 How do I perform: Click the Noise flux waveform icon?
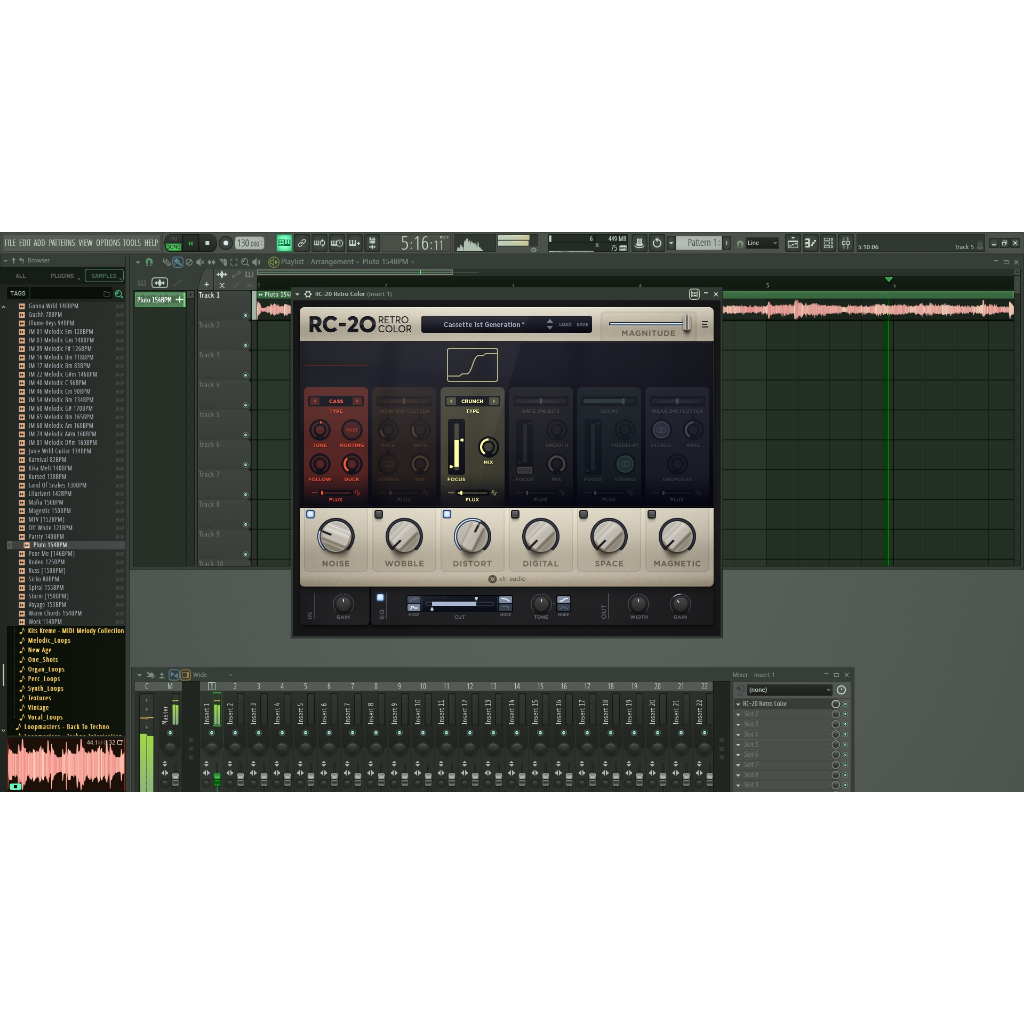click(x=357, y=493)
